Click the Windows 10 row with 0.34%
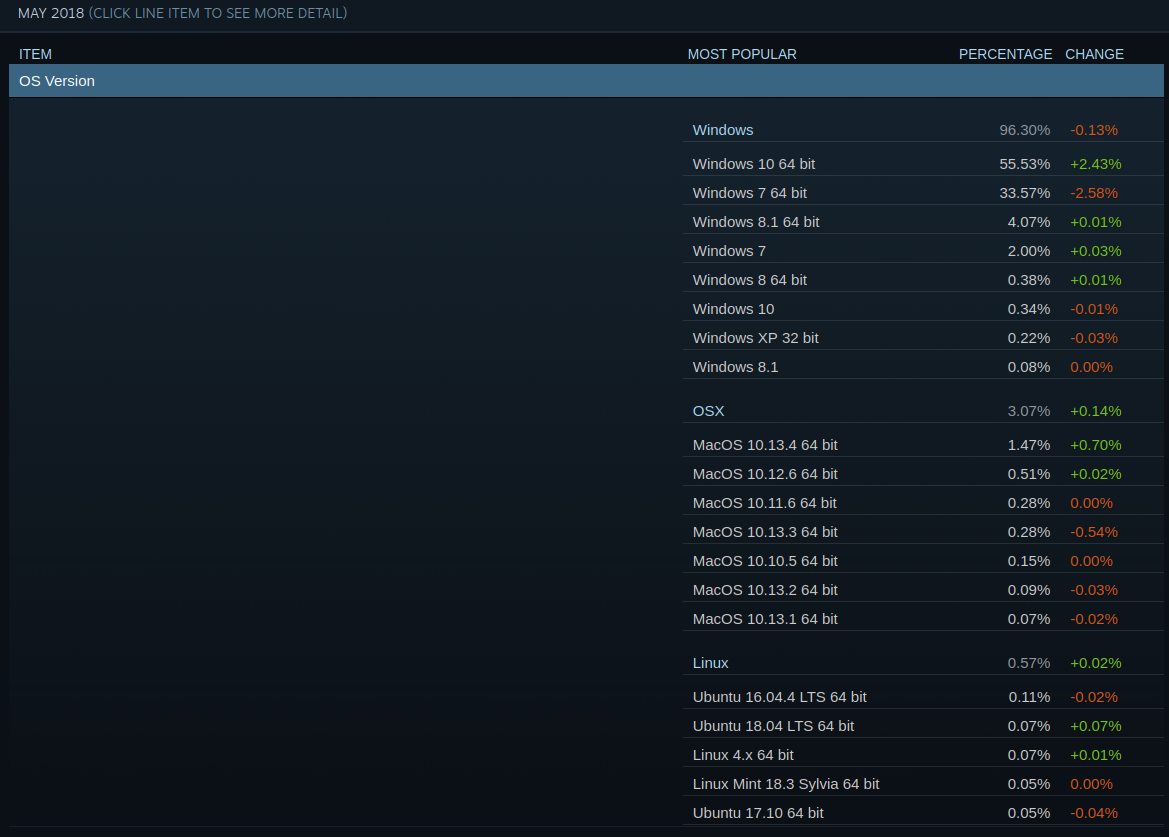This screenshot has width=1169, height=837. (923, 309)
